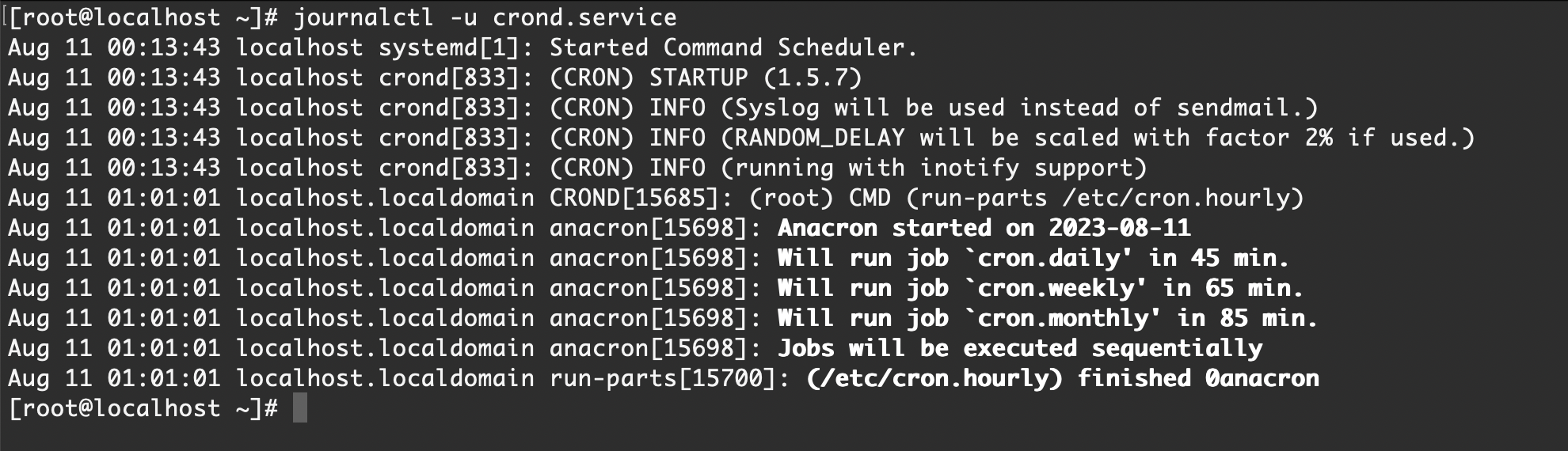The height and width of the screenshot is (451, 1568).
Task: Click the 'cron.monthly' job line text
Action: (1047, 318)
